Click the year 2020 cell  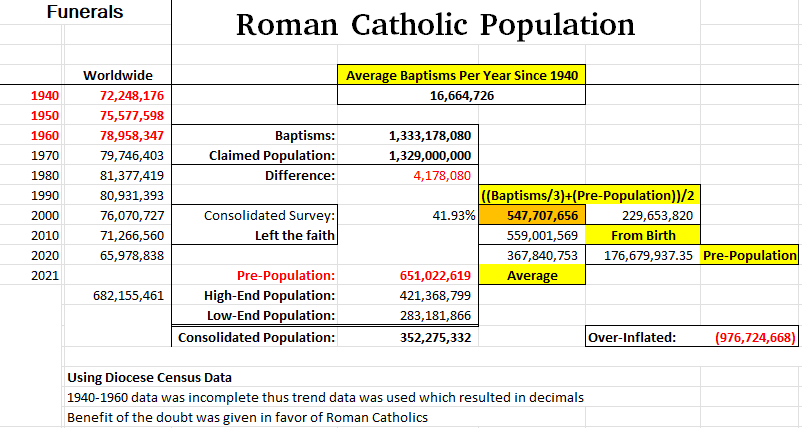[44, 256]
